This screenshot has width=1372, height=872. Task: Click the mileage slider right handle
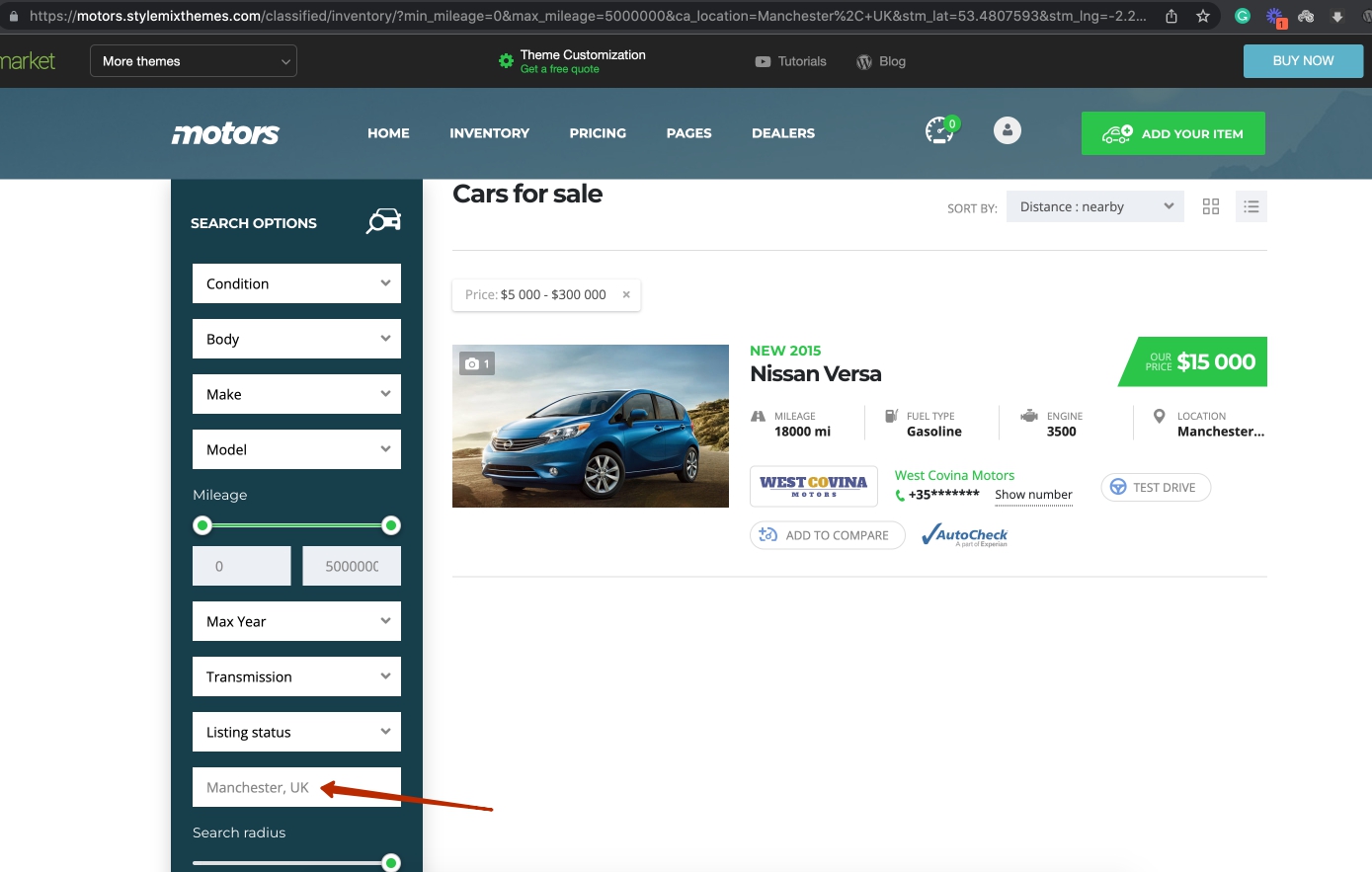coord(391,525)
